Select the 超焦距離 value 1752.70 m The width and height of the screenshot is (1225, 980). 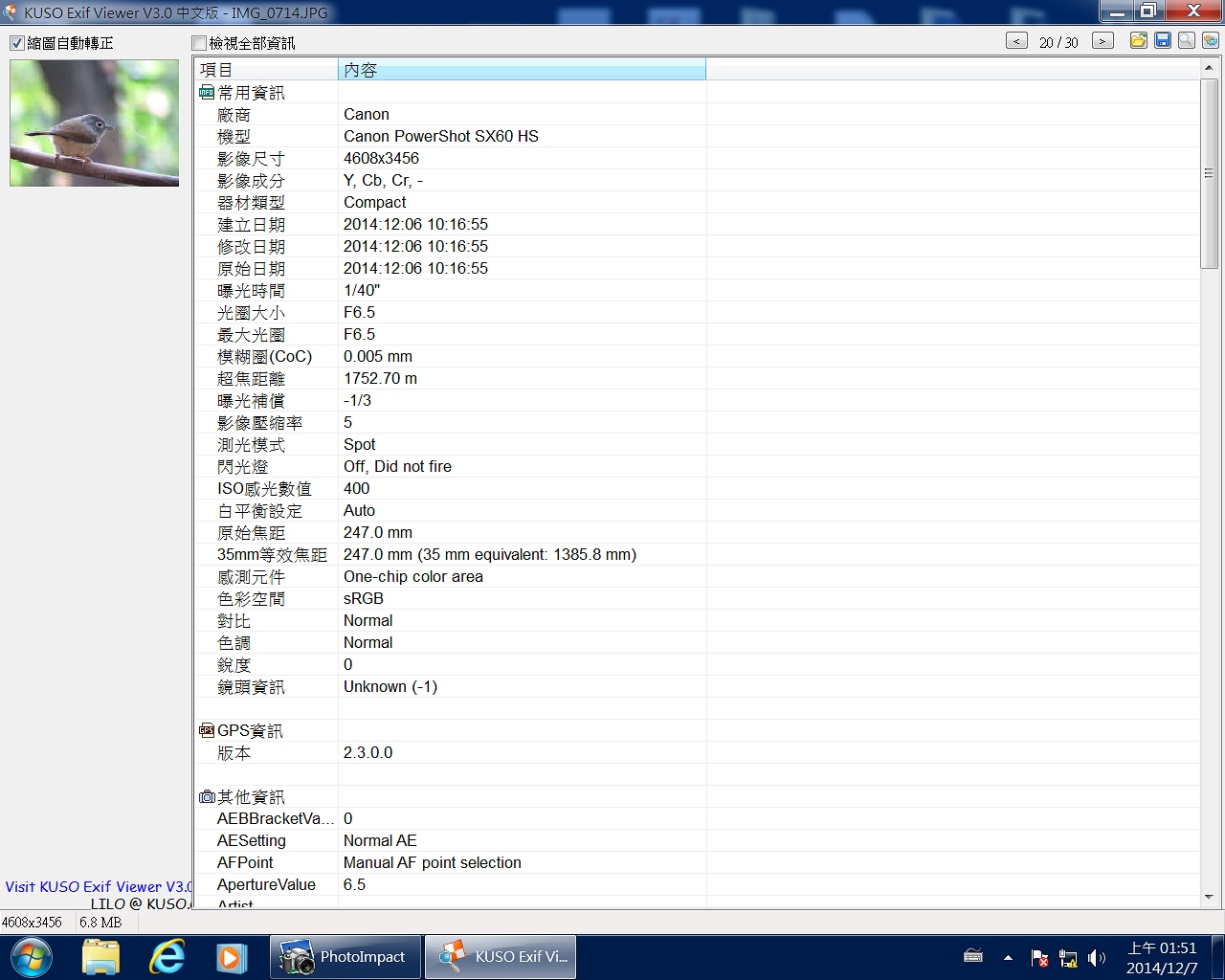(x=380, y=378)
